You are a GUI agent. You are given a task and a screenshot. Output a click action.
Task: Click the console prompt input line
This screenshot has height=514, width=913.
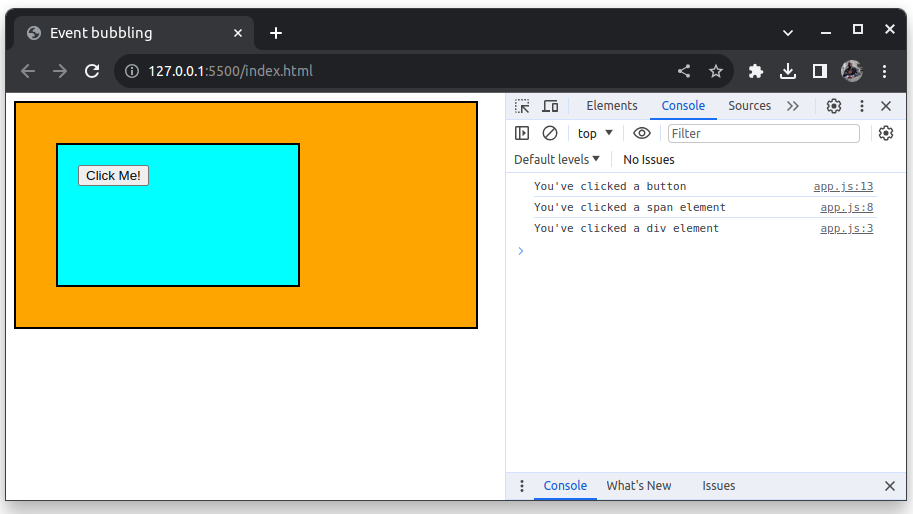(706, 251)
